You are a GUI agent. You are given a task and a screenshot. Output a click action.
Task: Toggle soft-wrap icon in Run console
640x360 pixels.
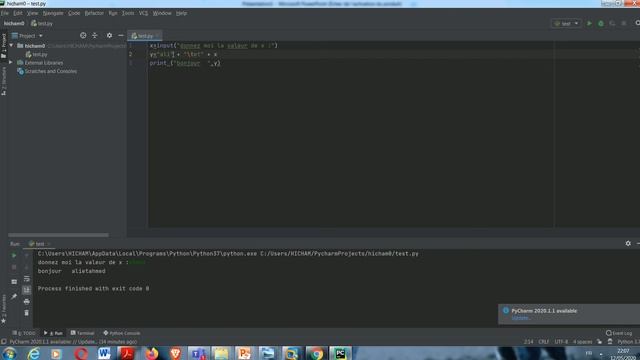(x=27, y=279)
